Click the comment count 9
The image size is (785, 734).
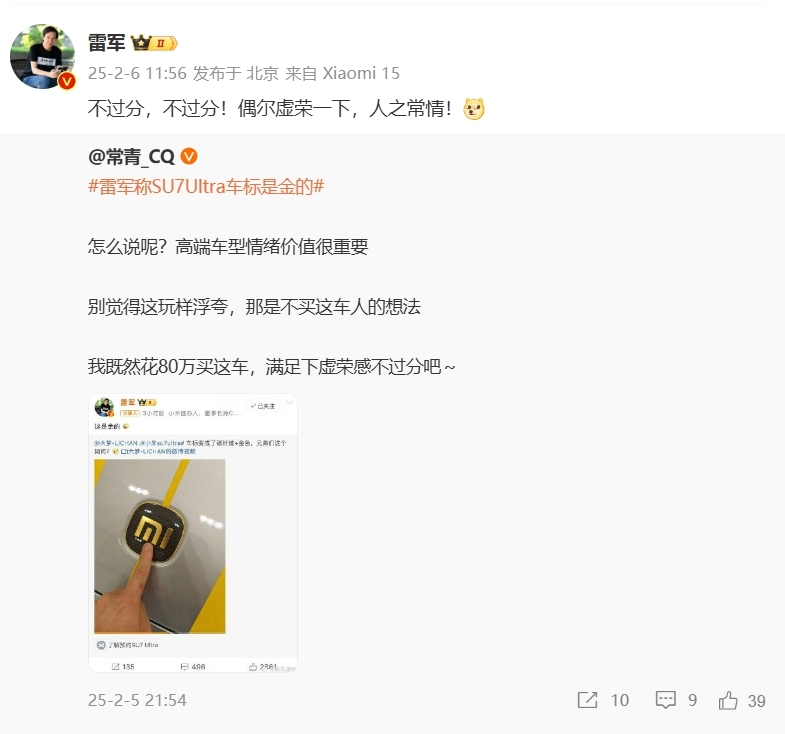tap(692, 700)
